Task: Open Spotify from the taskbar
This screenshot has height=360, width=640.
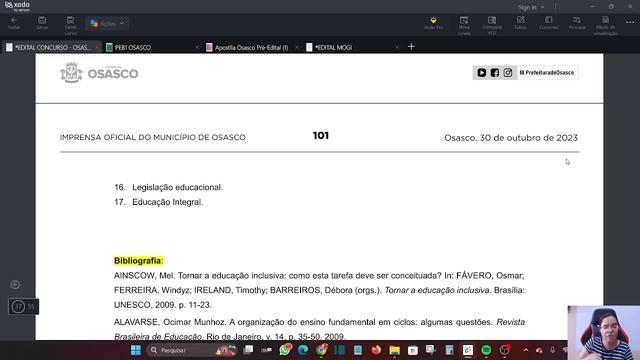Action: 486,350
